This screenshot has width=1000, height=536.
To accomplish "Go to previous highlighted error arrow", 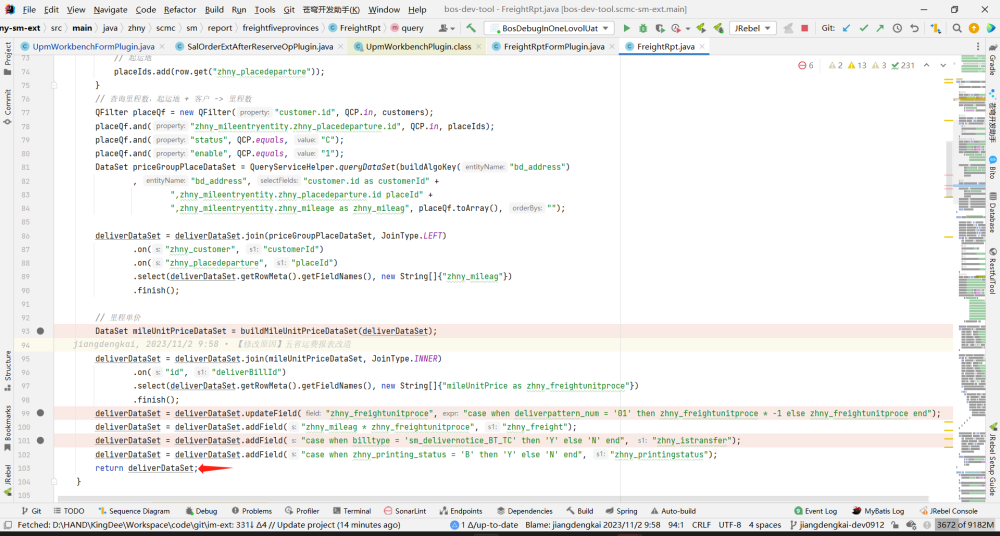I will coord(926,65).
